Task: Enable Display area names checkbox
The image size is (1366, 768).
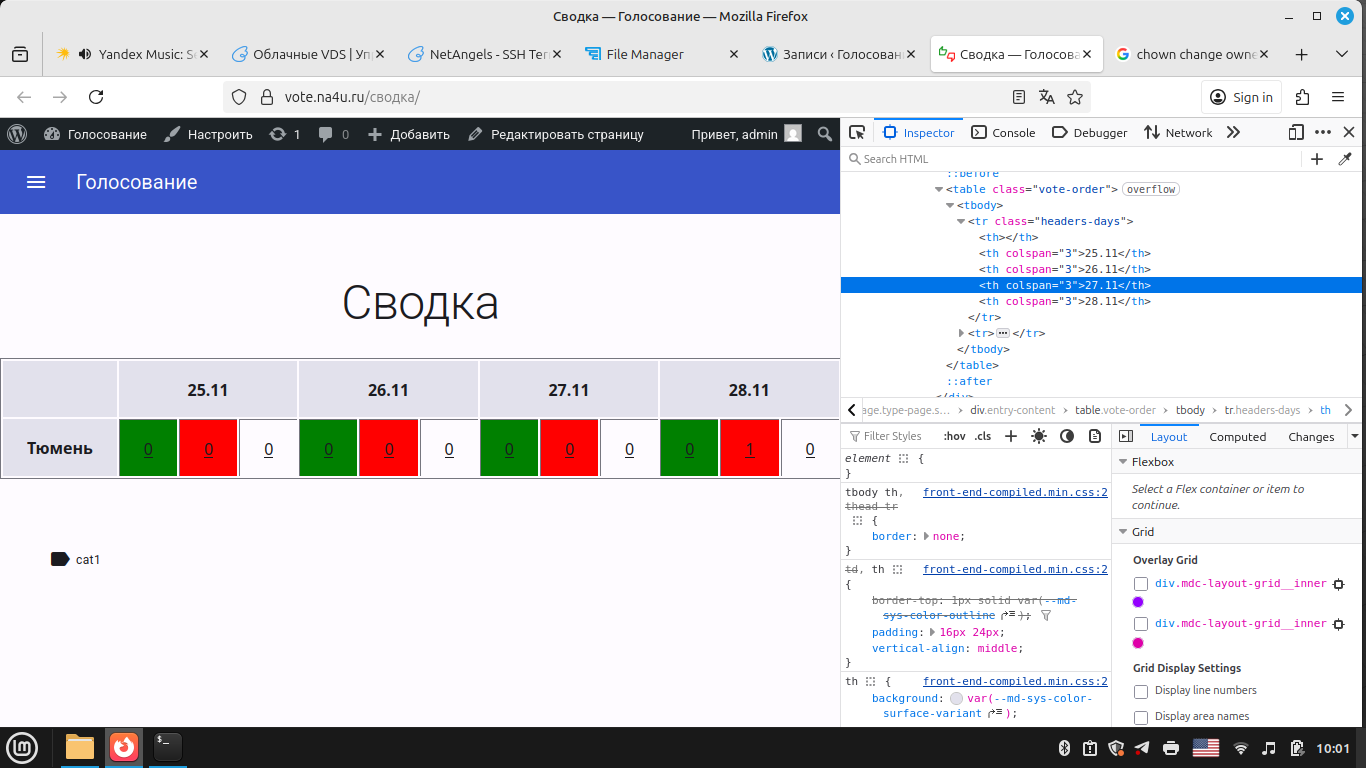Action: click(x=1141, y=717)
